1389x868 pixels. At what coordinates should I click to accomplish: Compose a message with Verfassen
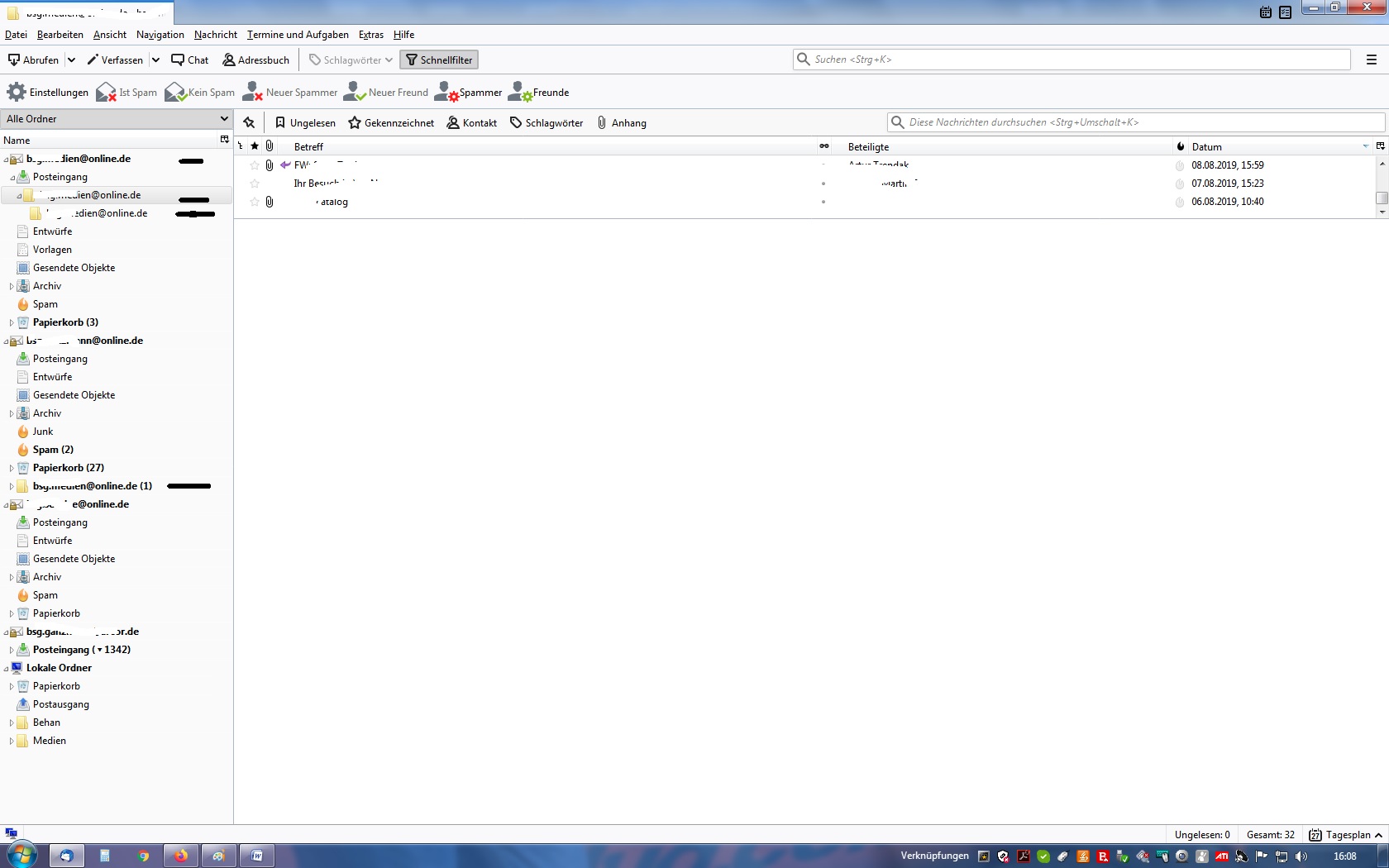[115, 60]
